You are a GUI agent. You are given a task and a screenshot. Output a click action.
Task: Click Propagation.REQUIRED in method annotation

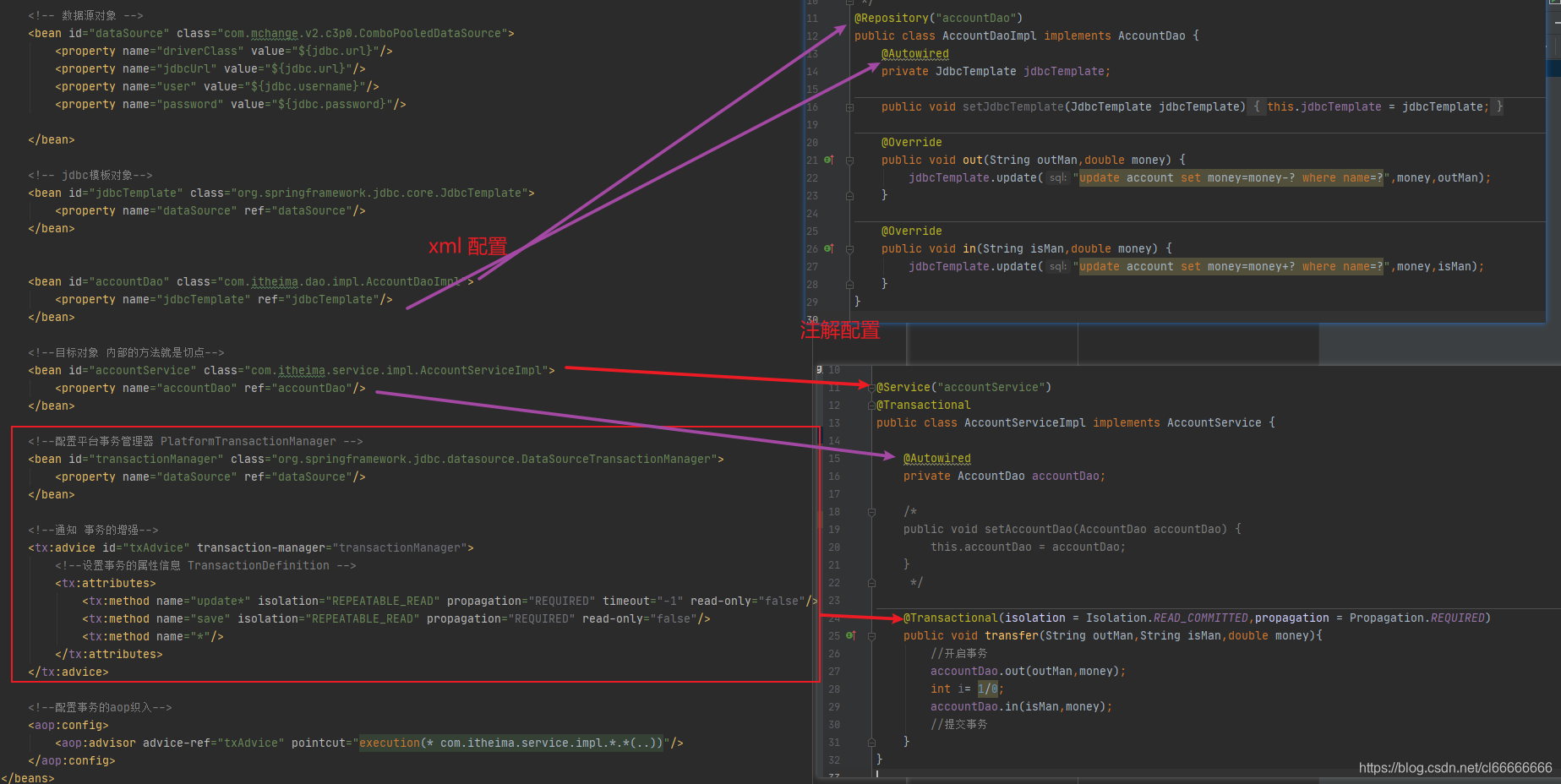tap(1417, 618)
